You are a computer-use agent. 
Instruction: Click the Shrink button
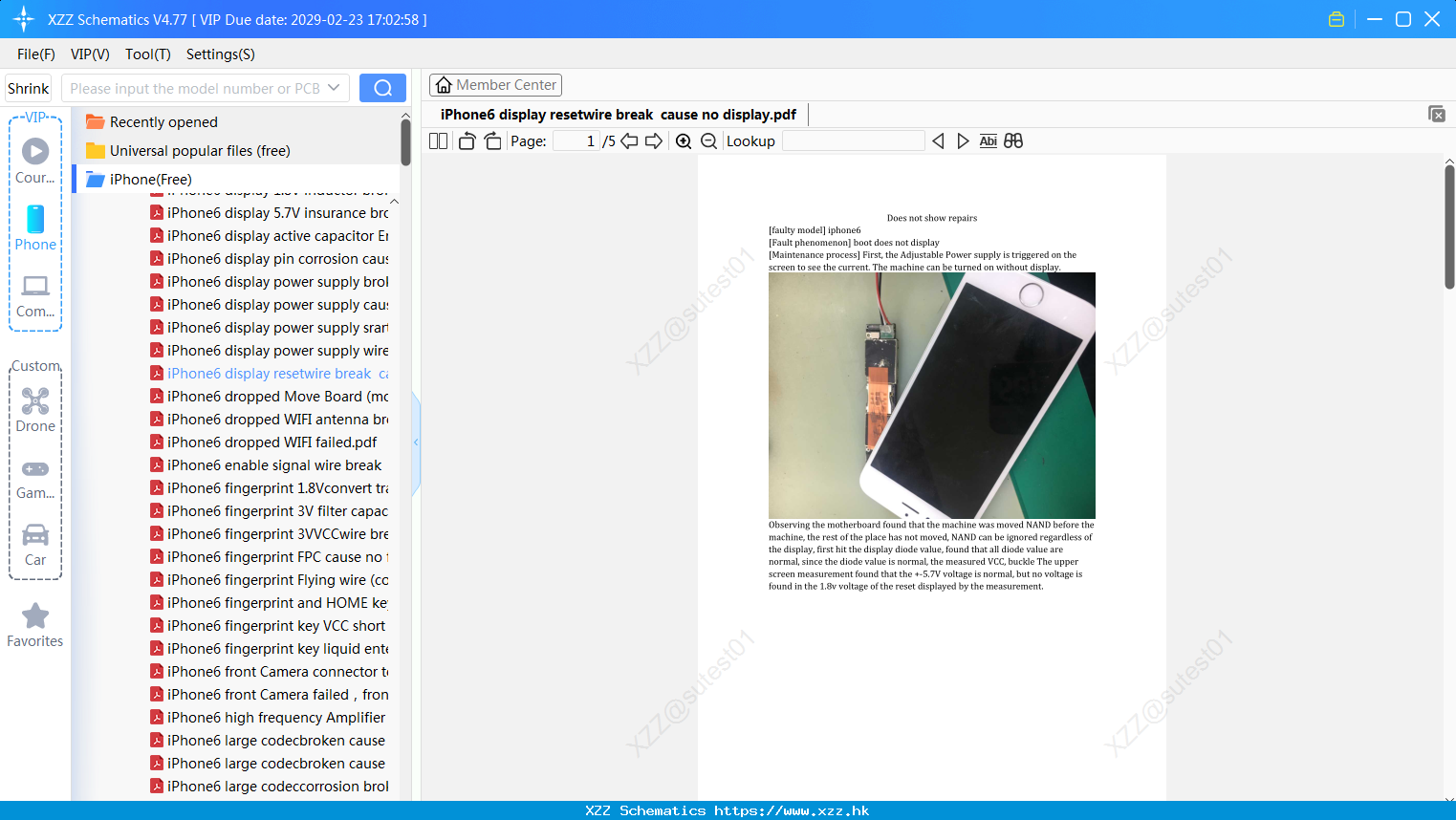tap(29, 88)
